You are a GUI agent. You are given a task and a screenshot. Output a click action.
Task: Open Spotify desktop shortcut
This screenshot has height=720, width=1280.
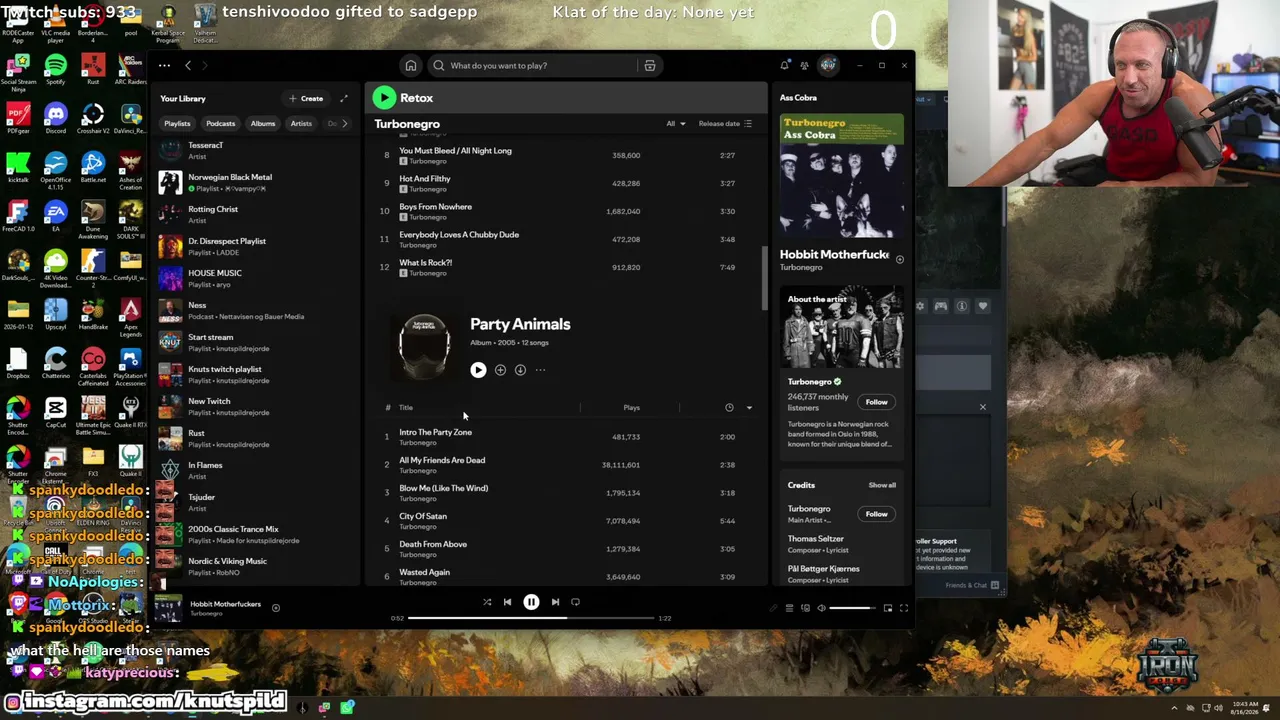56,70
